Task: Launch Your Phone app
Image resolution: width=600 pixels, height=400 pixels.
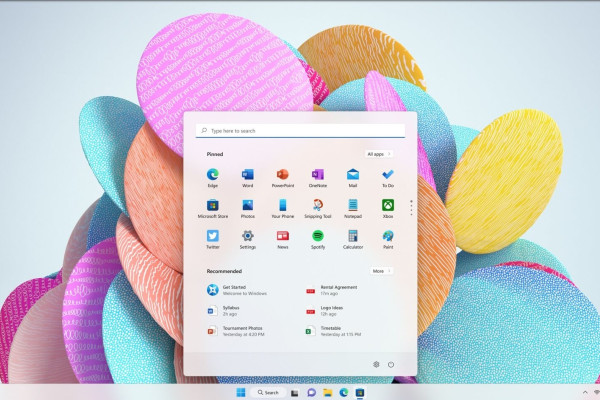Action: tap(283, 209)
